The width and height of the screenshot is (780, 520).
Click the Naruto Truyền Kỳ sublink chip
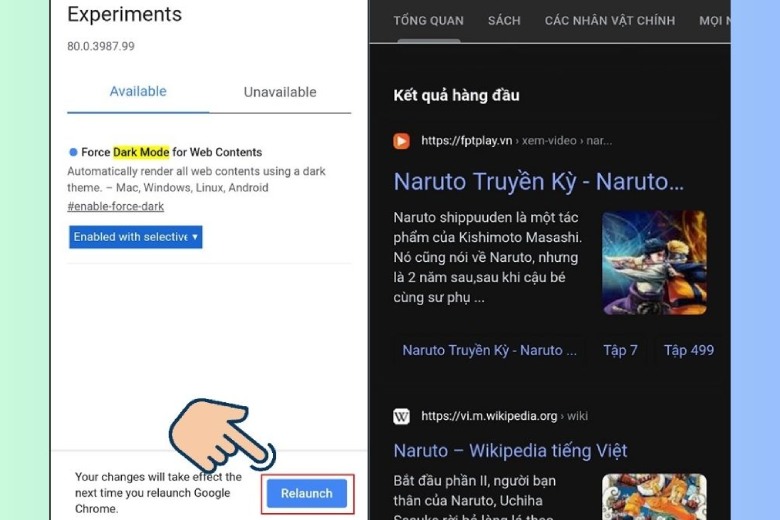(489, 350)
